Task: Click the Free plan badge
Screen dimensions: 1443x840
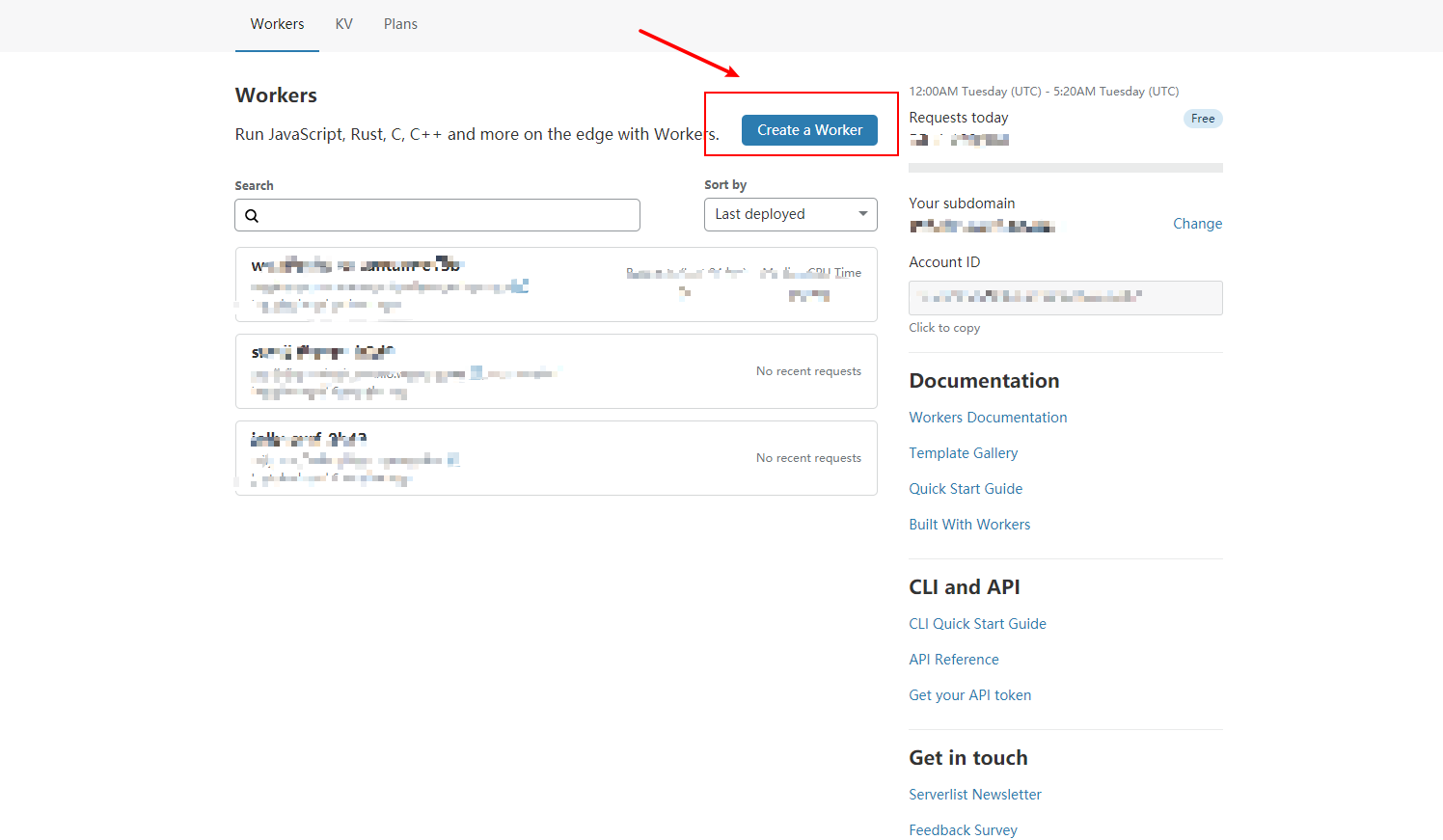Action: (x=1203, y=119)
